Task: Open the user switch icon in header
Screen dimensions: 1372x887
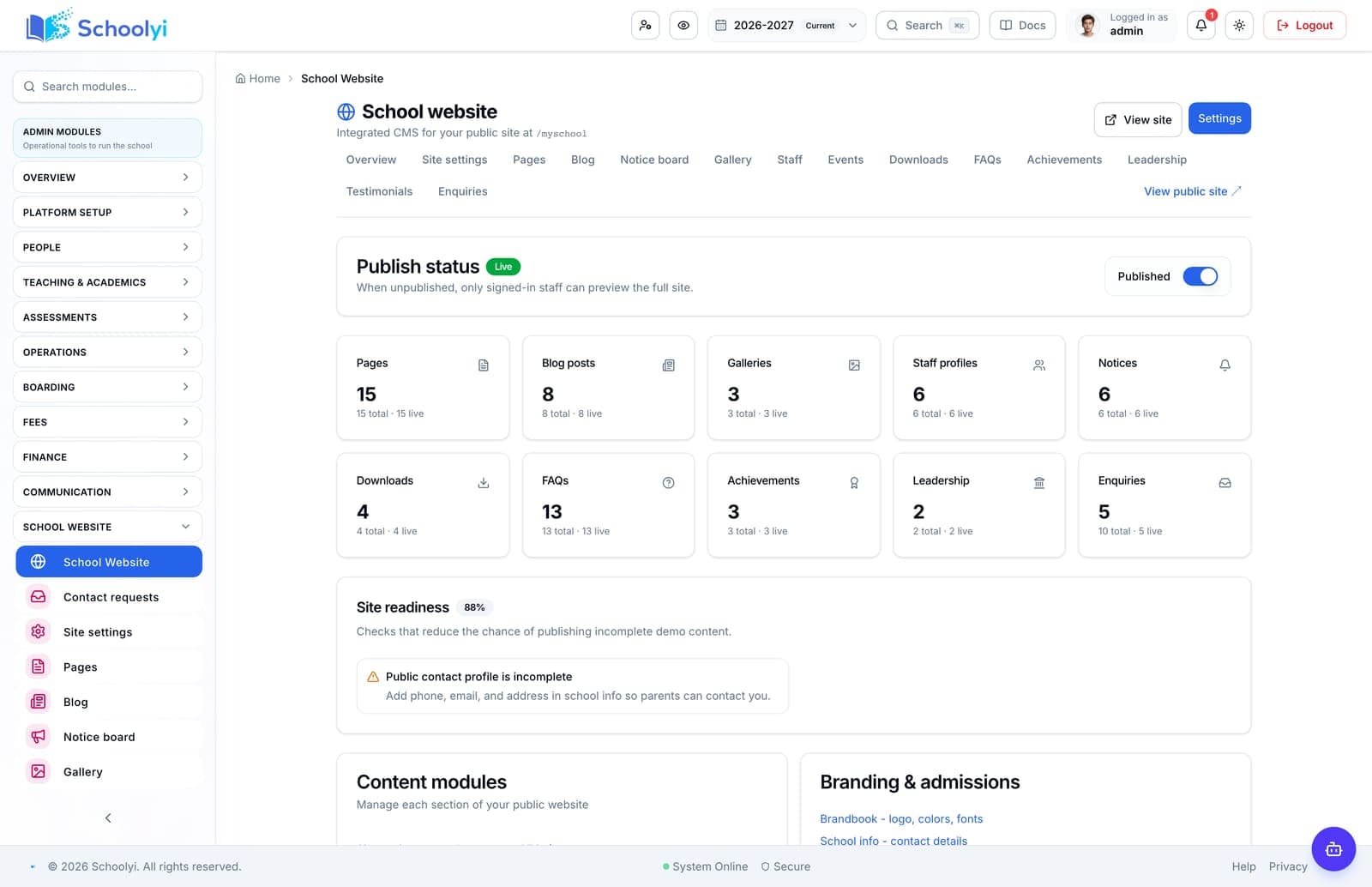Action: click(x=645, y=26)
